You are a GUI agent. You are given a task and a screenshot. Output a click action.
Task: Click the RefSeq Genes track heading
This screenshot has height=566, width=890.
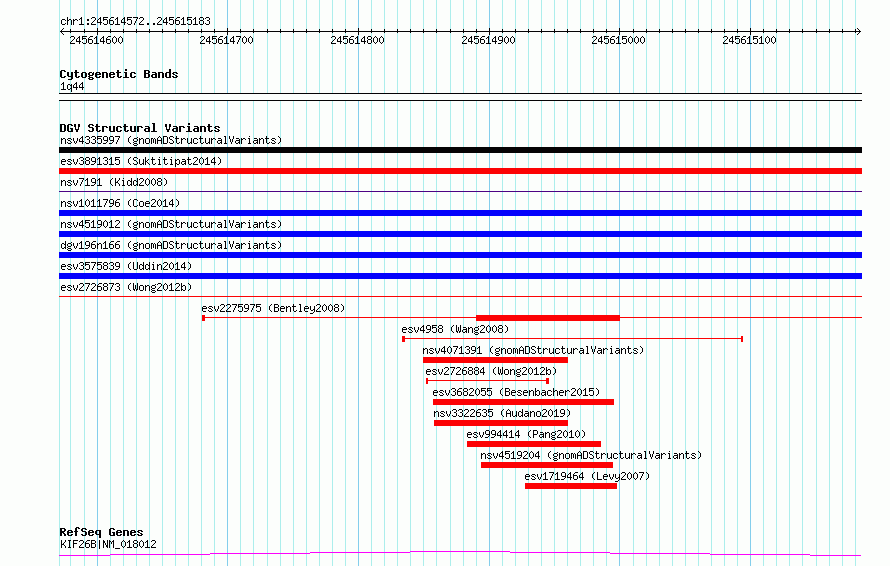click(x=101, y=532)
